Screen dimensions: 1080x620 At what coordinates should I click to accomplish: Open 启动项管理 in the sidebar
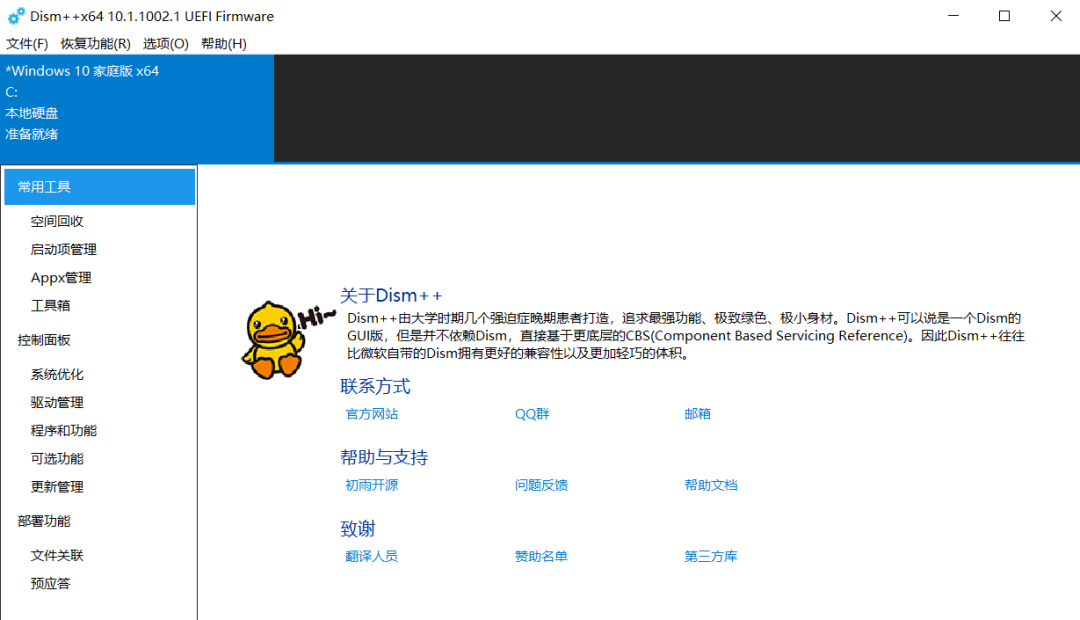(x=63, y=249)
